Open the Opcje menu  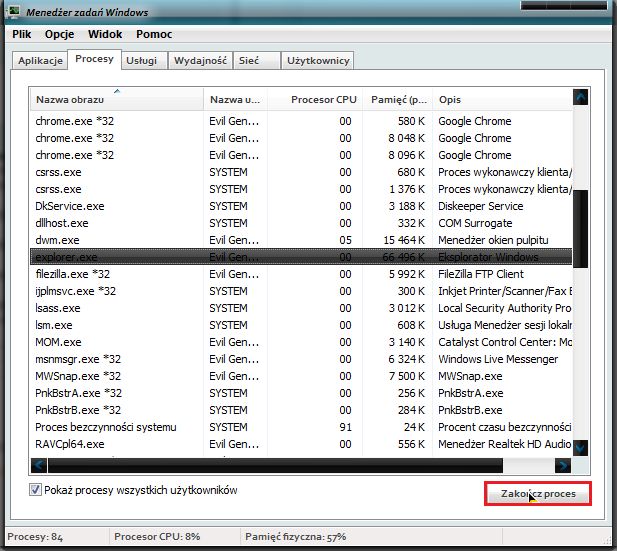[59, 35]
